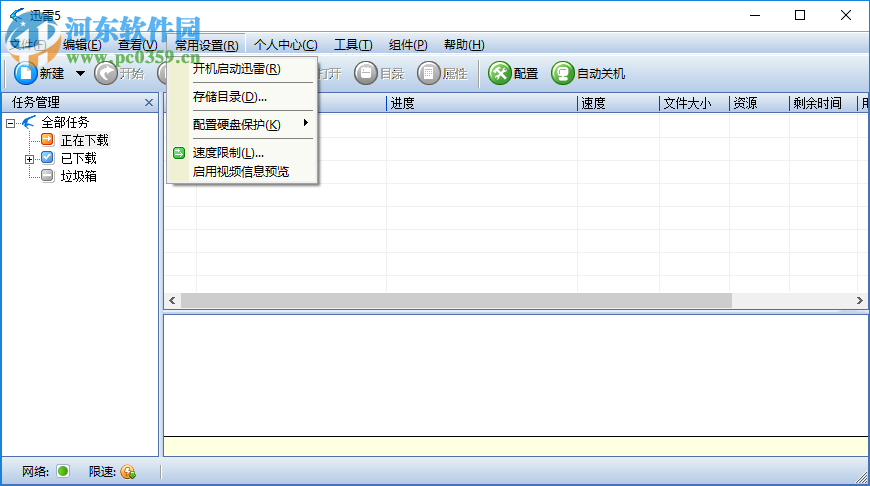The height and width of the screenshot is (486, 870).
Task: Minimize the 迅雷5 window
Action: (x=755, y=15)
